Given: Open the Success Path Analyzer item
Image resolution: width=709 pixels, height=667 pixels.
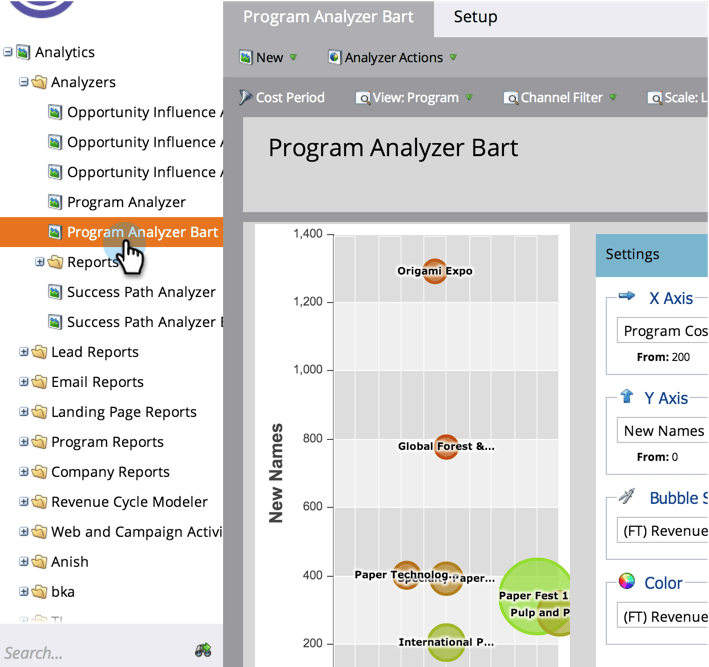Looking at the screenshot, I should pos(141,292).
